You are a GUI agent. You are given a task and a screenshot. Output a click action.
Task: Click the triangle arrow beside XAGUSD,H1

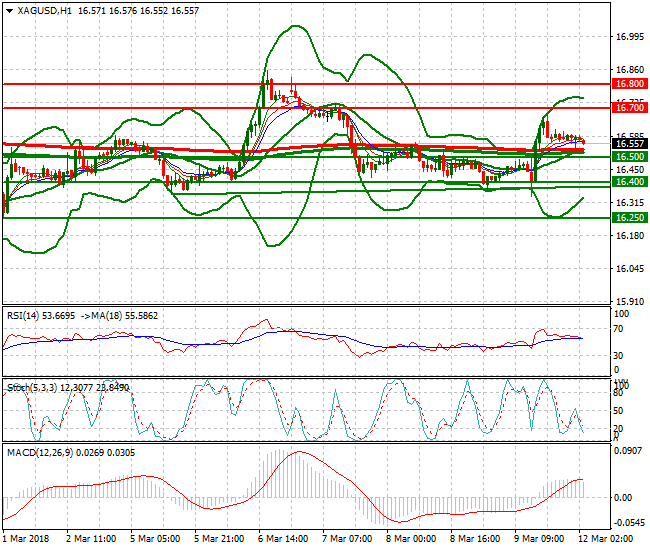point(9,9)
